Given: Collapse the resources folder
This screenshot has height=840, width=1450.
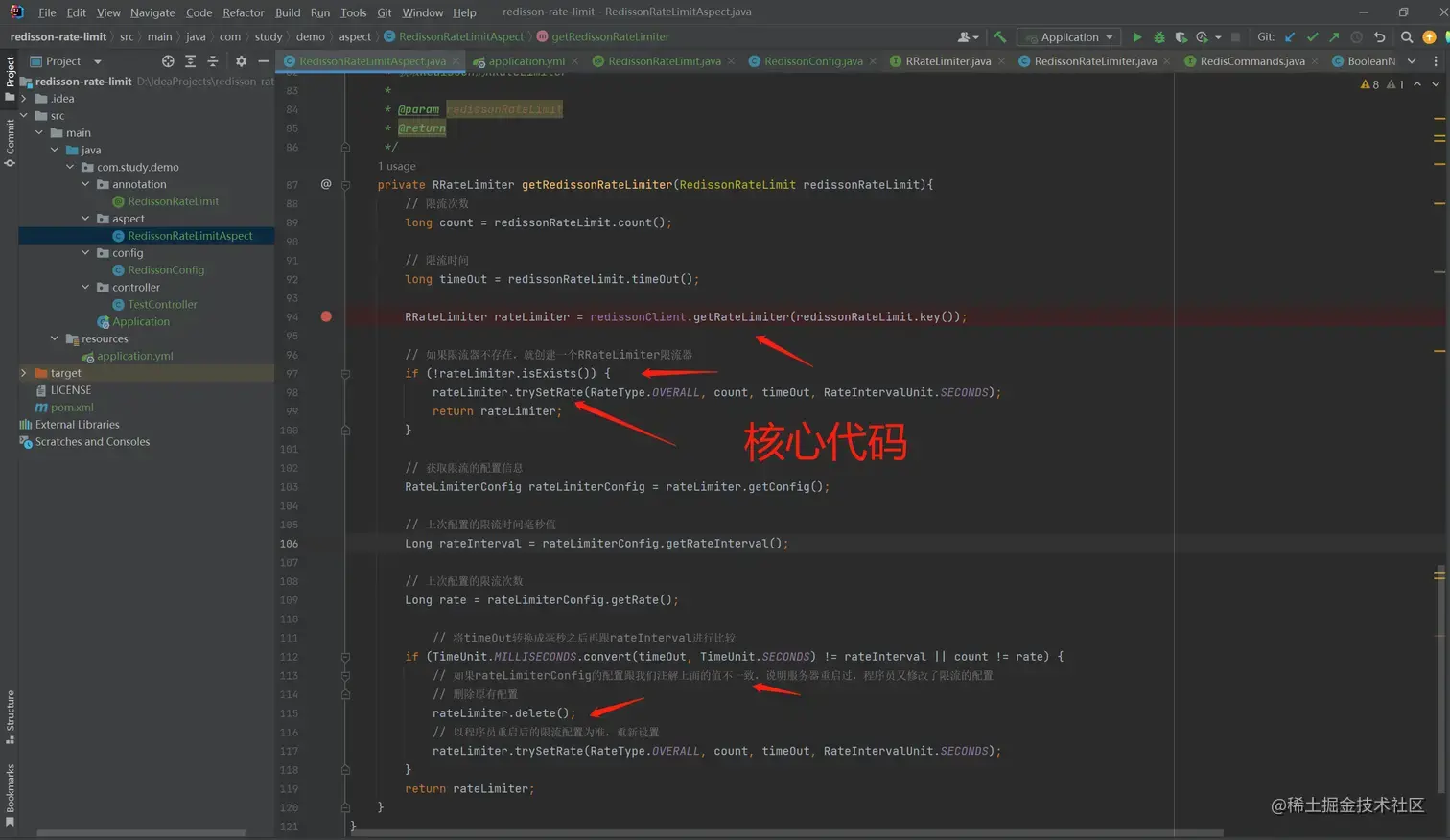Looking at the screenshot, I should pos(55,338).
